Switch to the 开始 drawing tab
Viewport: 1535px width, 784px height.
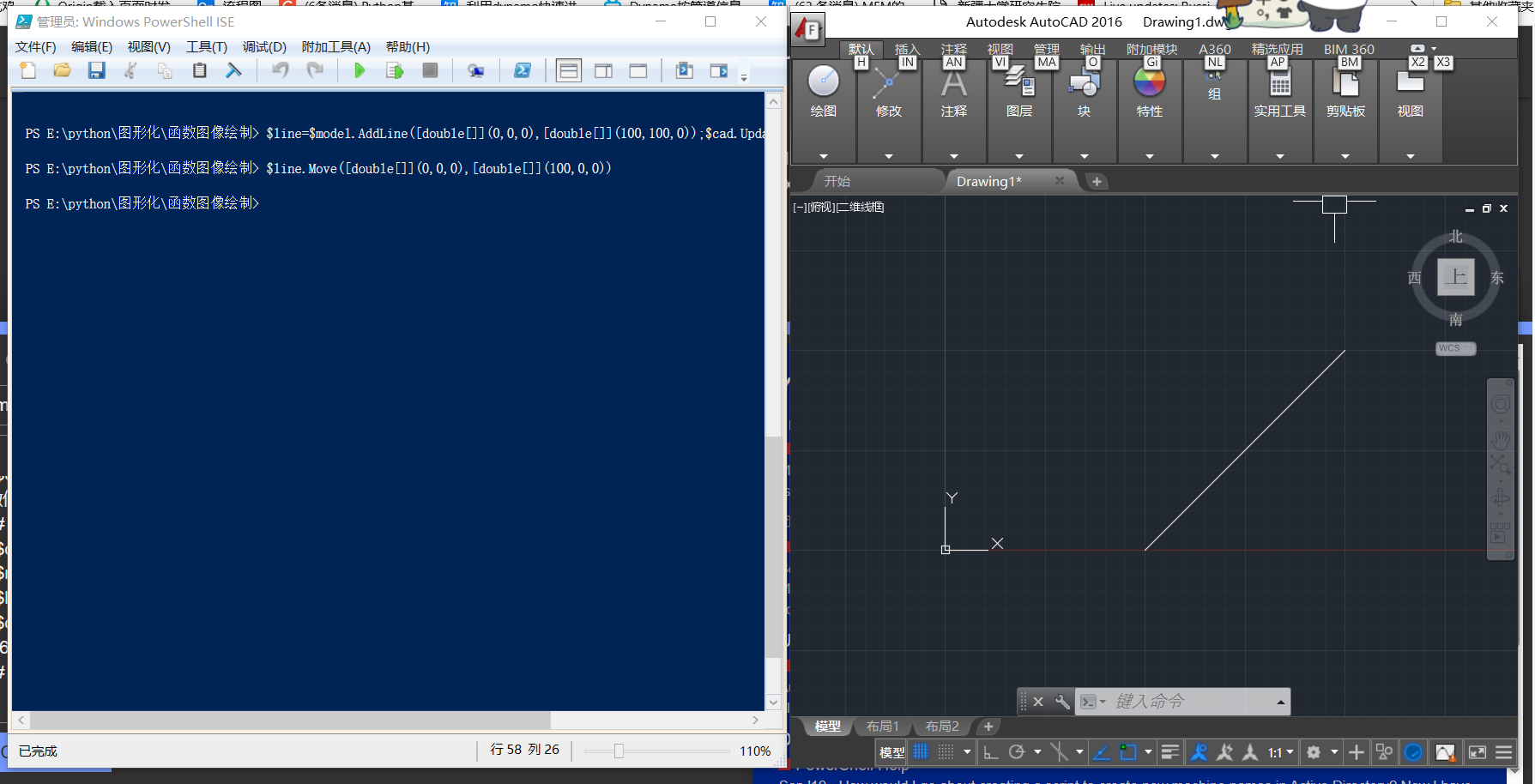click(837, 182)
